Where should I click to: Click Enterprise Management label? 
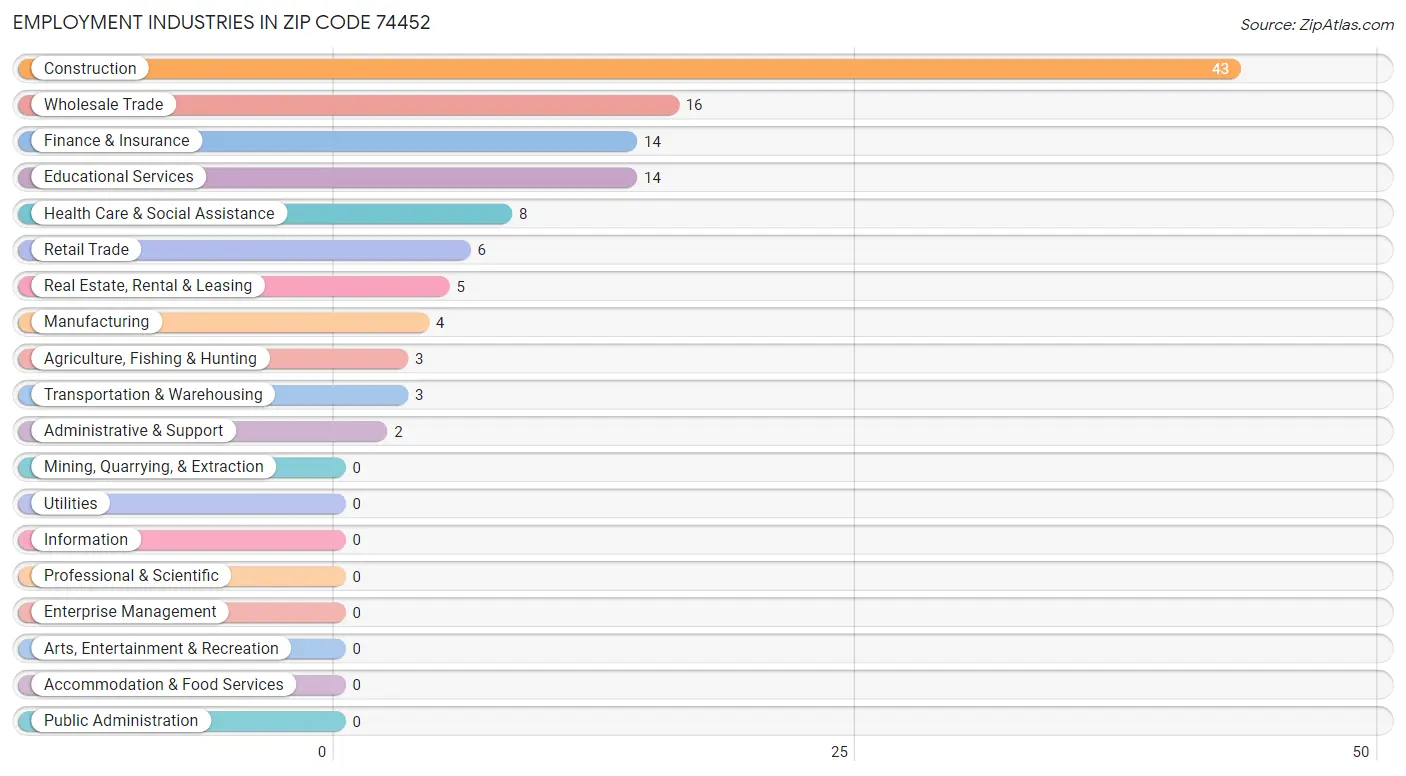pyautogui.click(x=130, y=612)
